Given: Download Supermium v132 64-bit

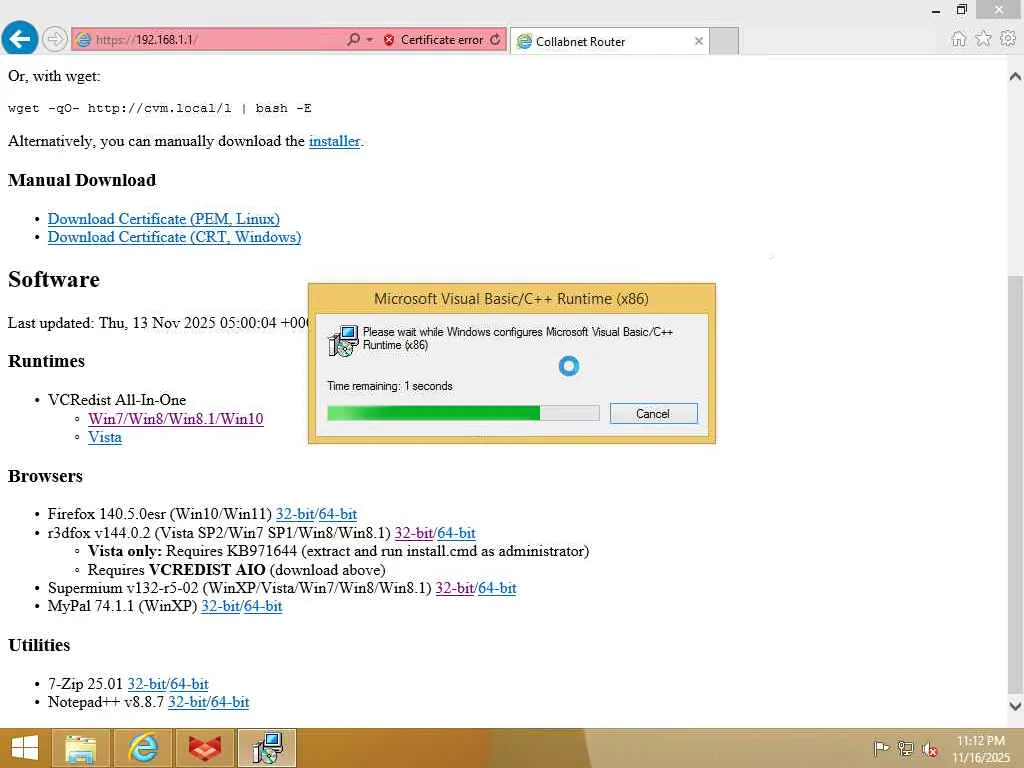Looking at the screenshot, I should click(497, 588).
